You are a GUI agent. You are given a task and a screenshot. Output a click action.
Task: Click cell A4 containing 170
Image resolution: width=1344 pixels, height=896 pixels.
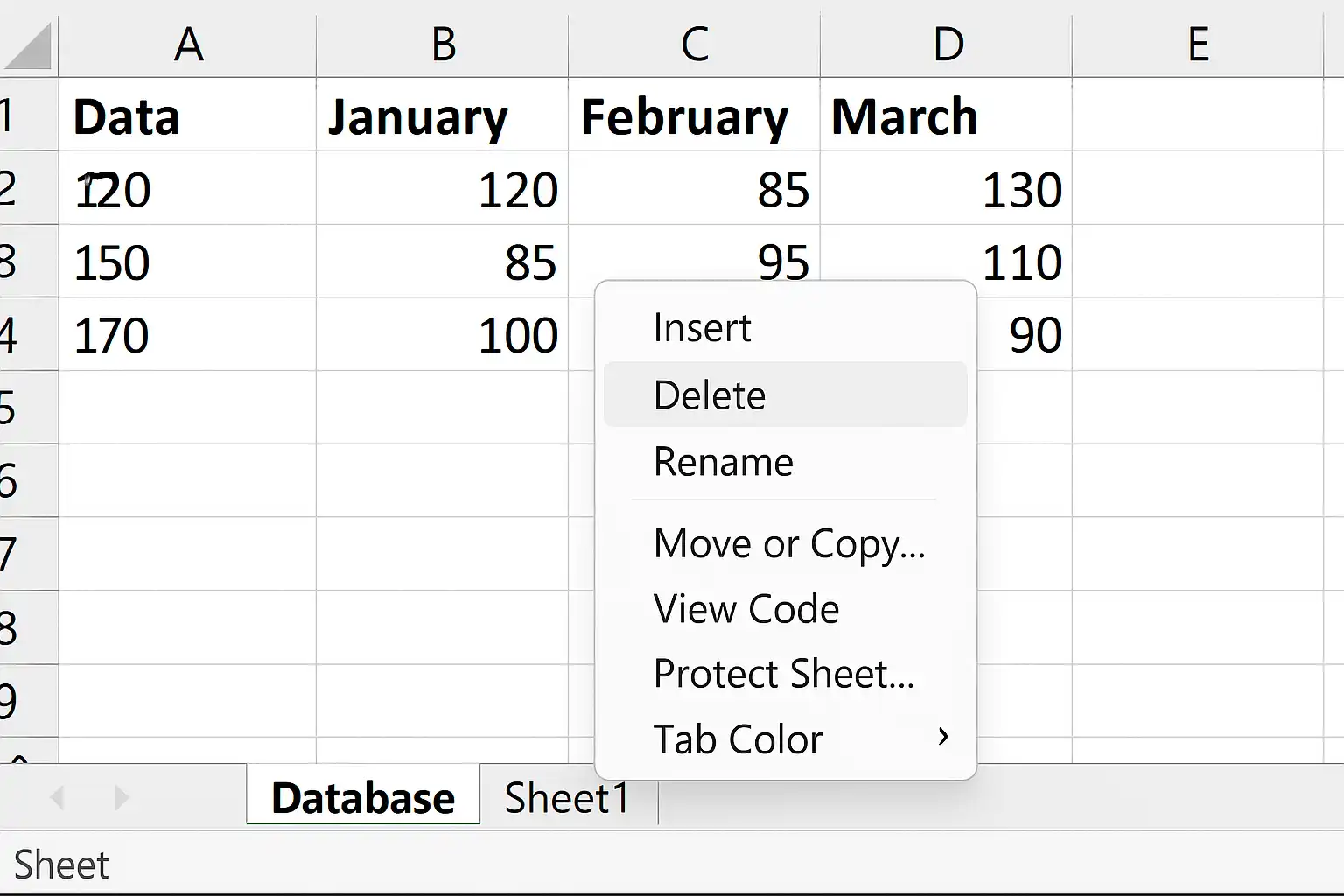188,334
